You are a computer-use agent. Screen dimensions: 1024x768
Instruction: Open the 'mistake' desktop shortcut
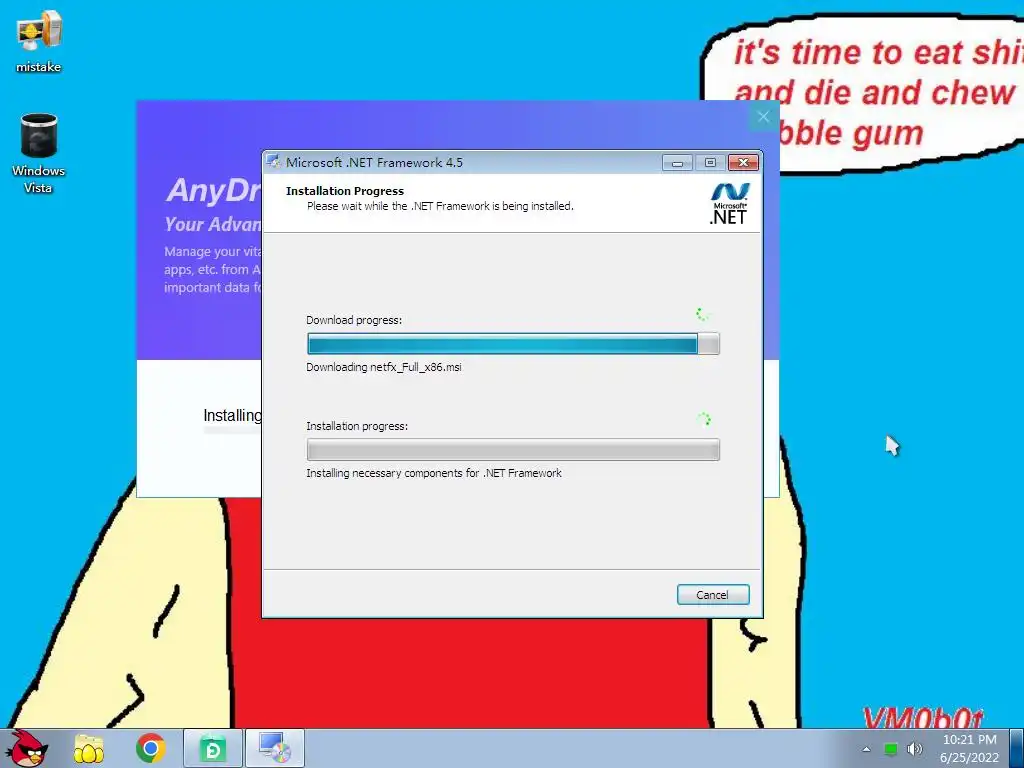[x=39, y=41]
